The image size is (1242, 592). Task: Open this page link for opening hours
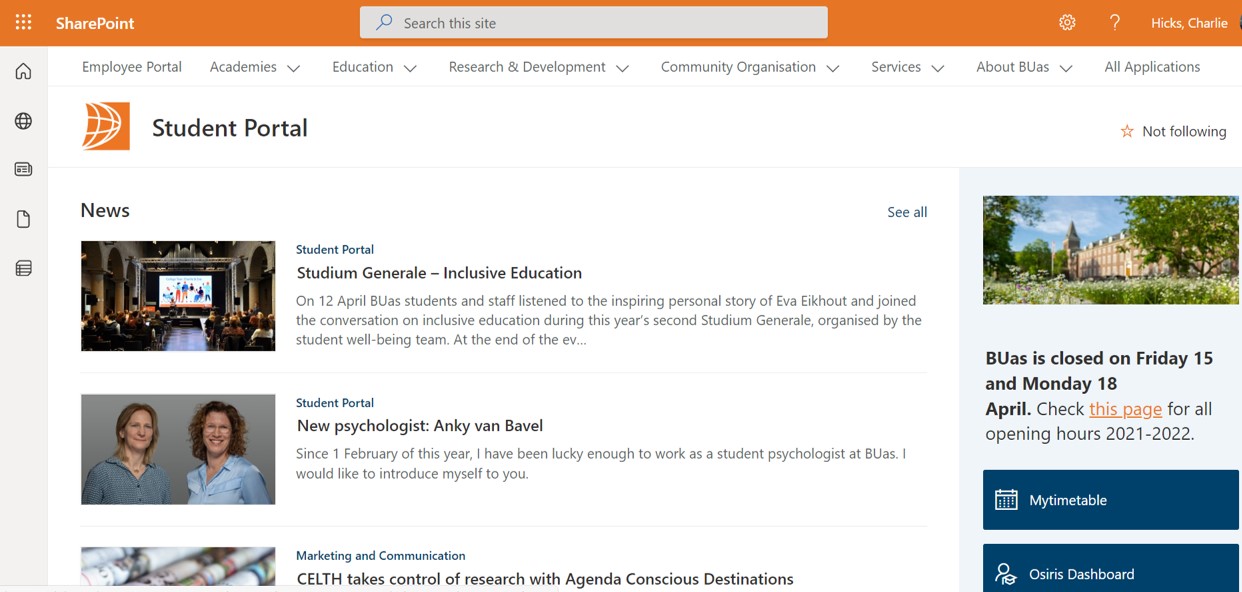(1126, 408)
